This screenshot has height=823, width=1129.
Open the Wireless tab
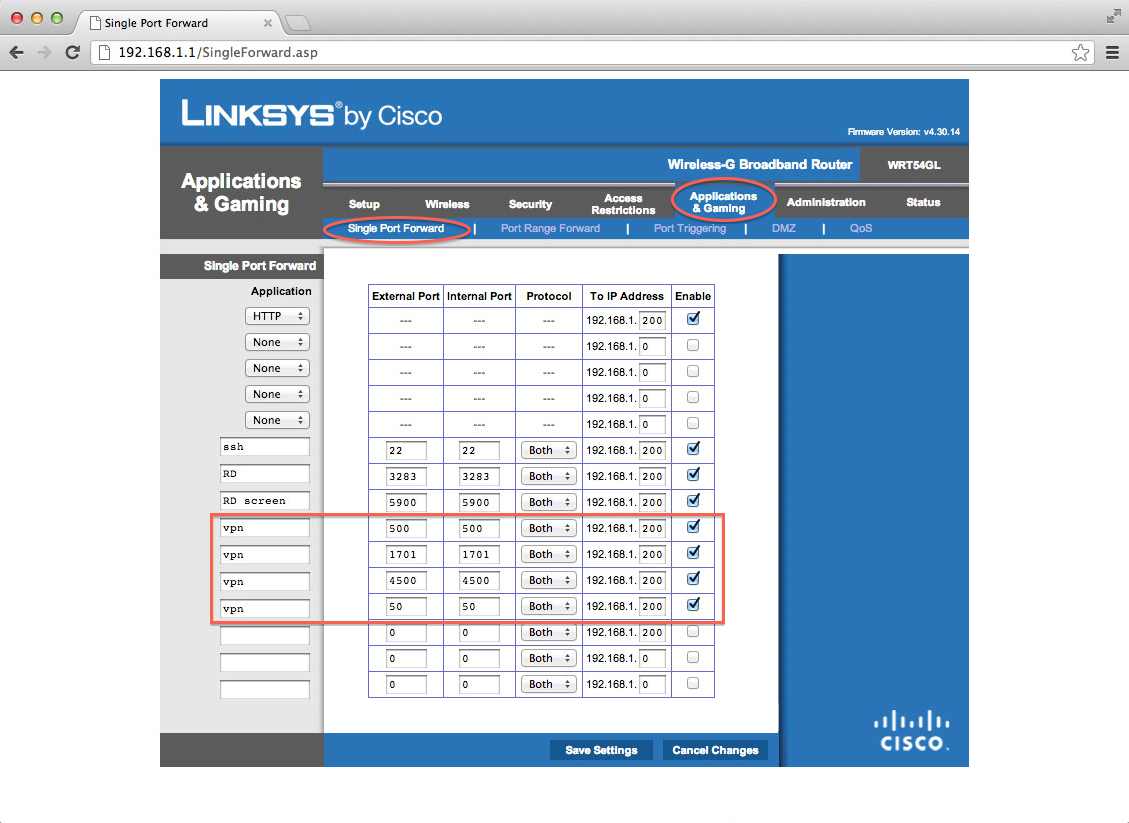pyautogui.click(x=446, y=204)
